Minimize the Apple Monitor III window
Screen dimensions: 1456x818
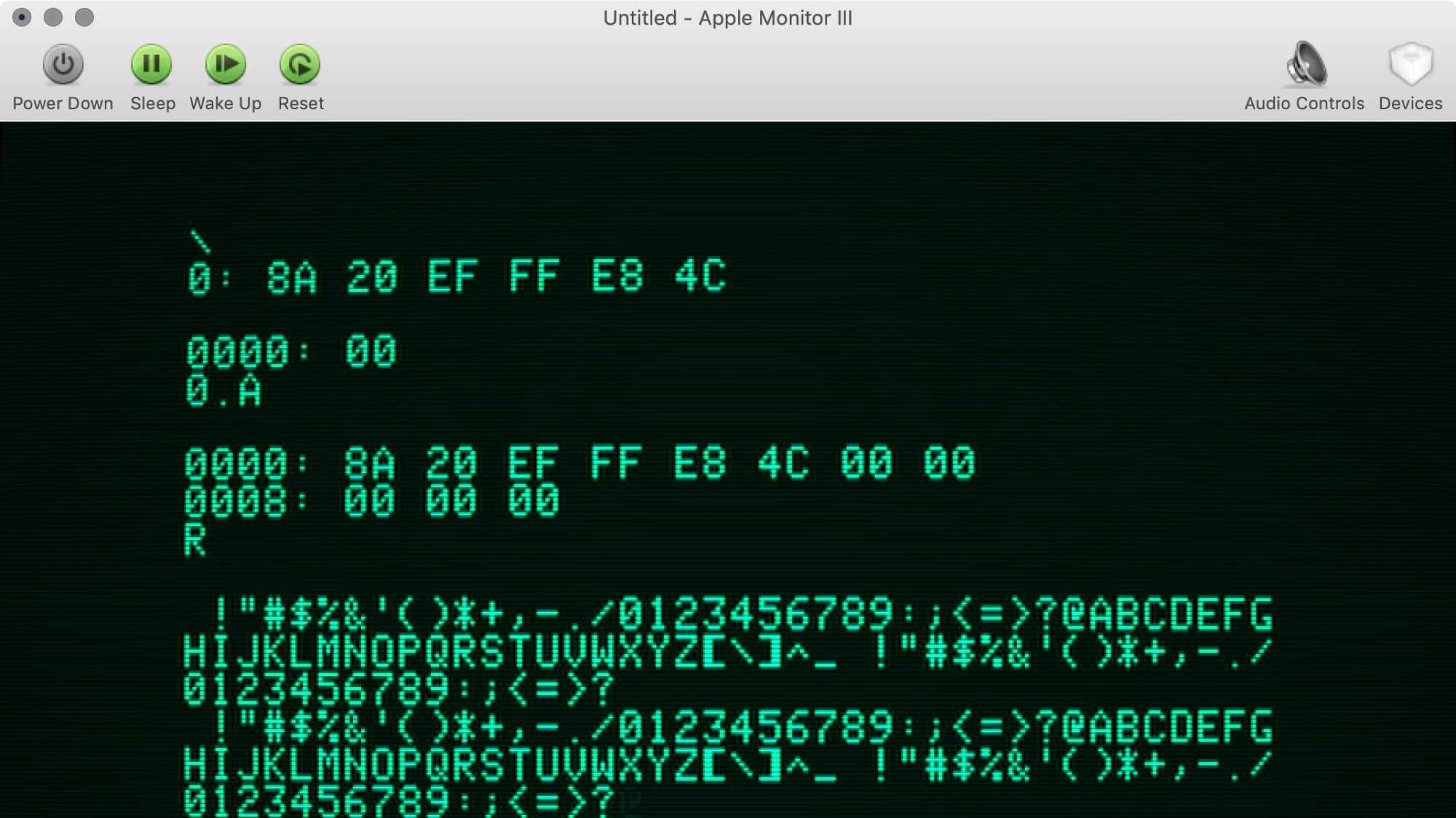click(53, 17)
